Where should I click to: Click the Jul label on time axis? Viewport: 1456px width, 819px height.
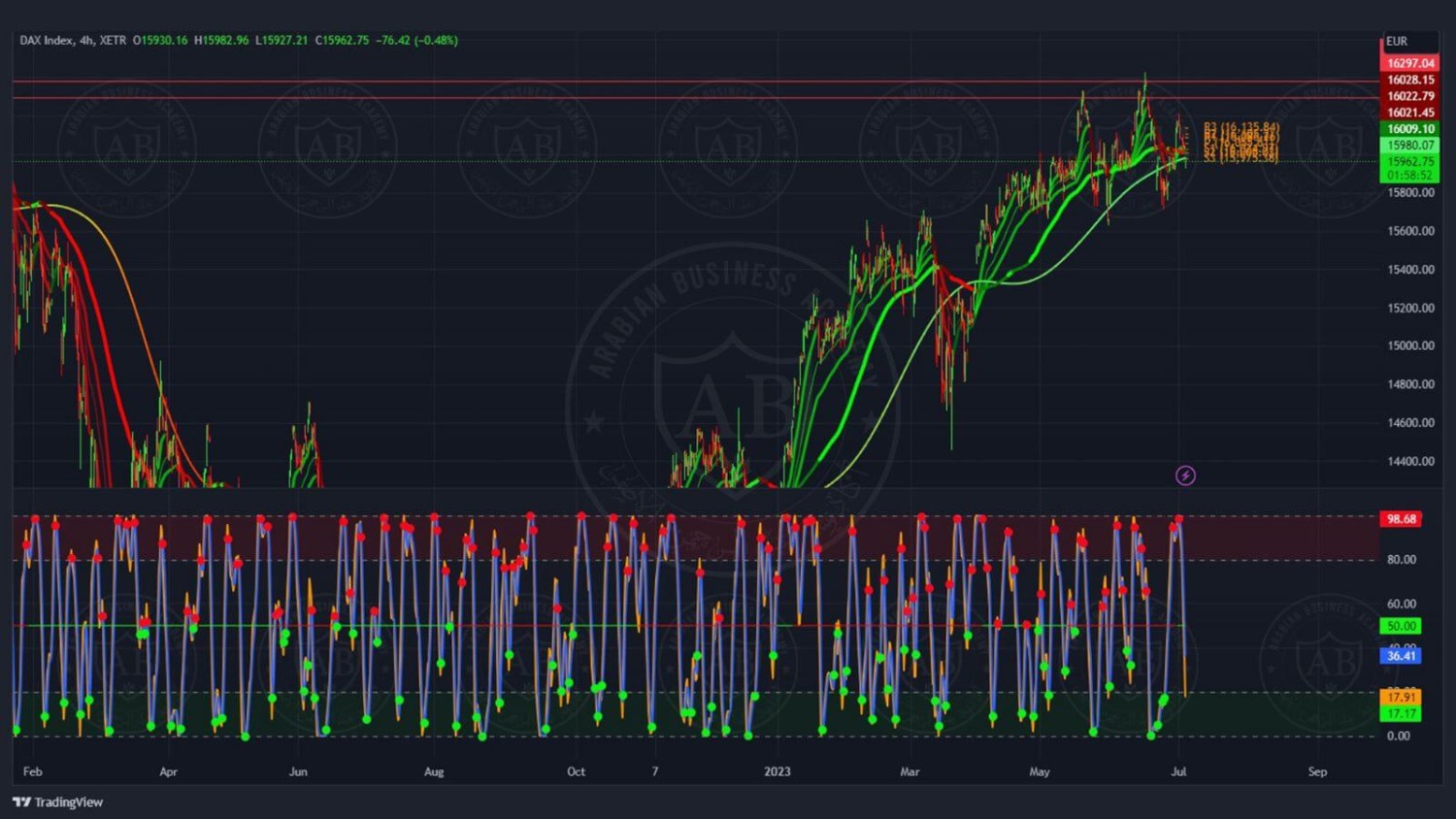click(1178, 771)
